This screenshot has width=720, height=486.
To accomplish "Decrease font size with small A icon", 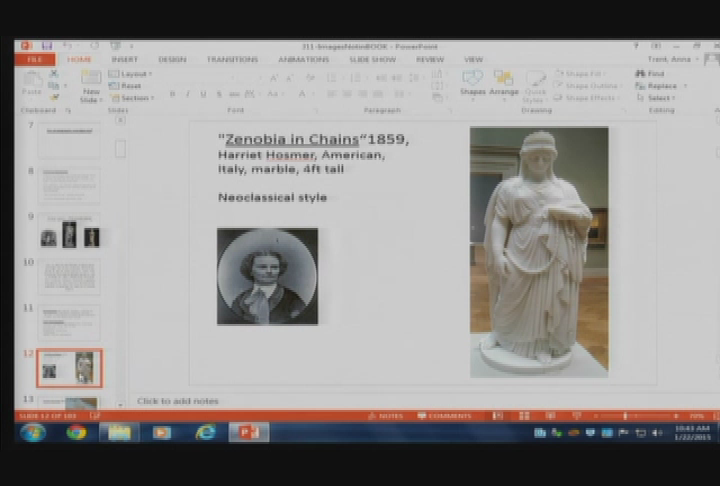I will coord(290,79).
